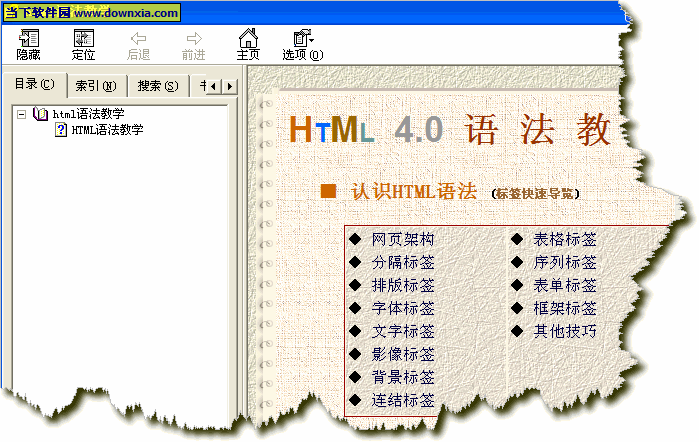
Task: Open the 序列标签 link
Action: (565, 262)
